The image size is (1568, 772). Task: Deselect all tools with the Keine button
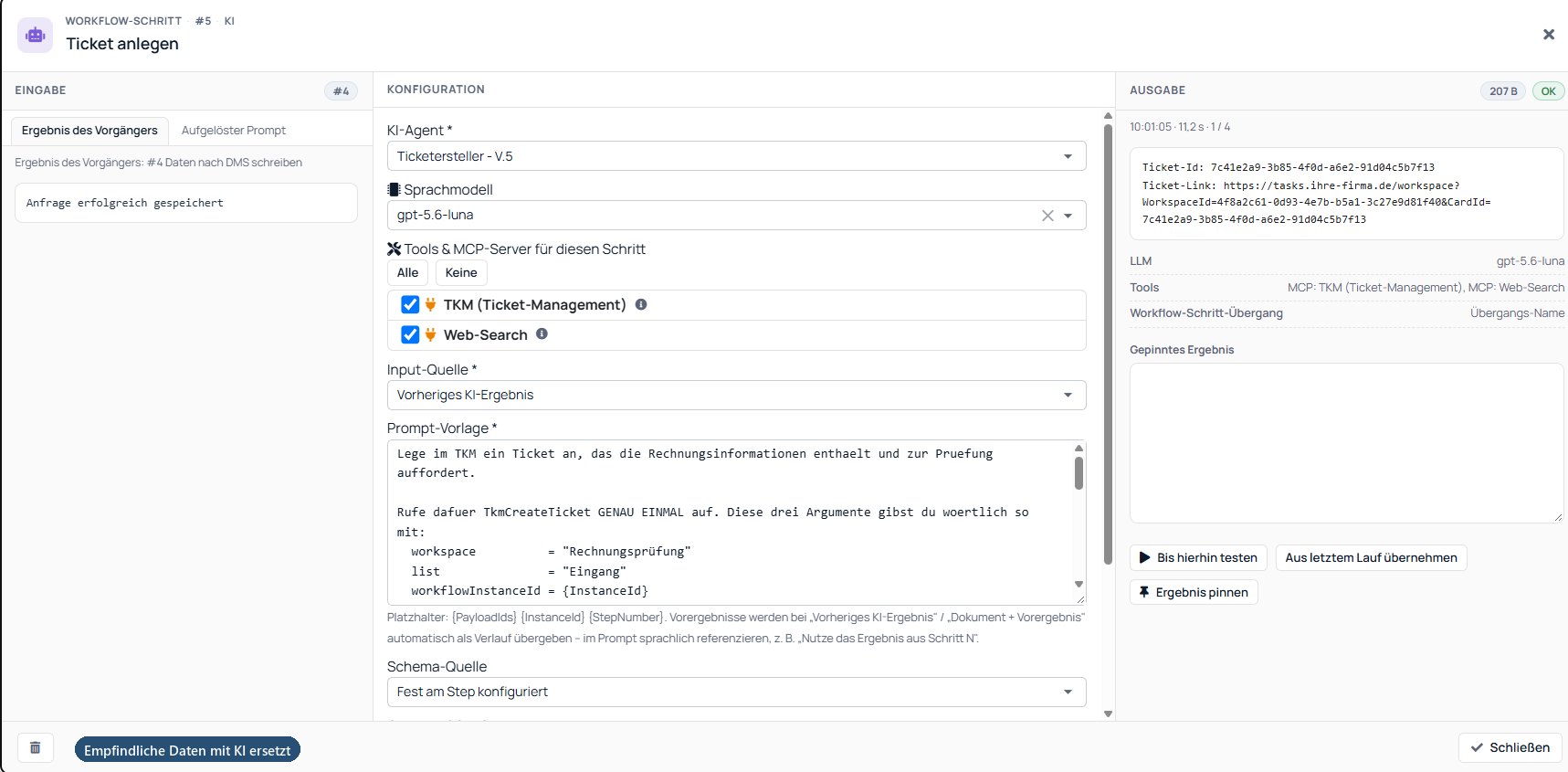(461, 272)
